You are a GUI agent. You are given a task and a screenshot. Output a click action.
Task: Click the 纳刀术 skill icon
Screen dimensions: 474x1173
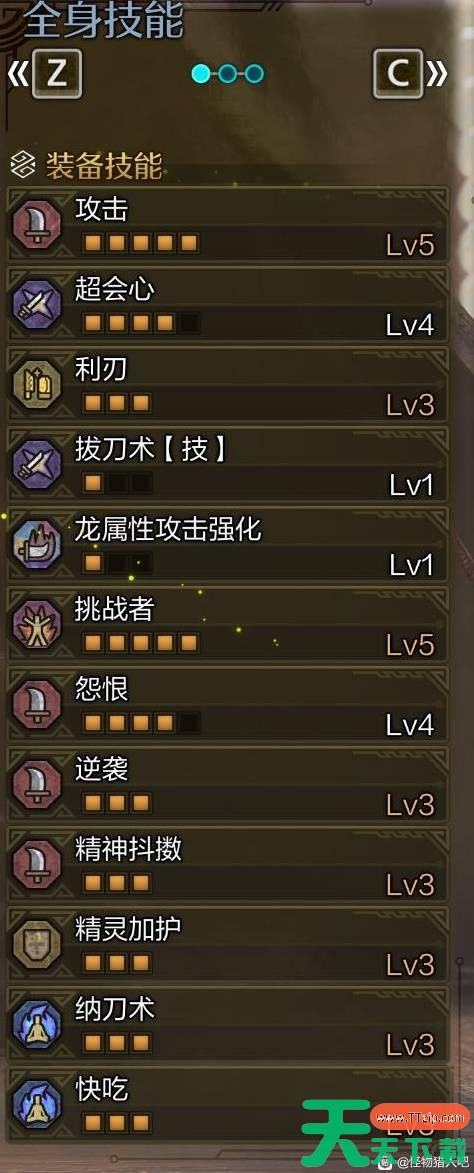37,1024
